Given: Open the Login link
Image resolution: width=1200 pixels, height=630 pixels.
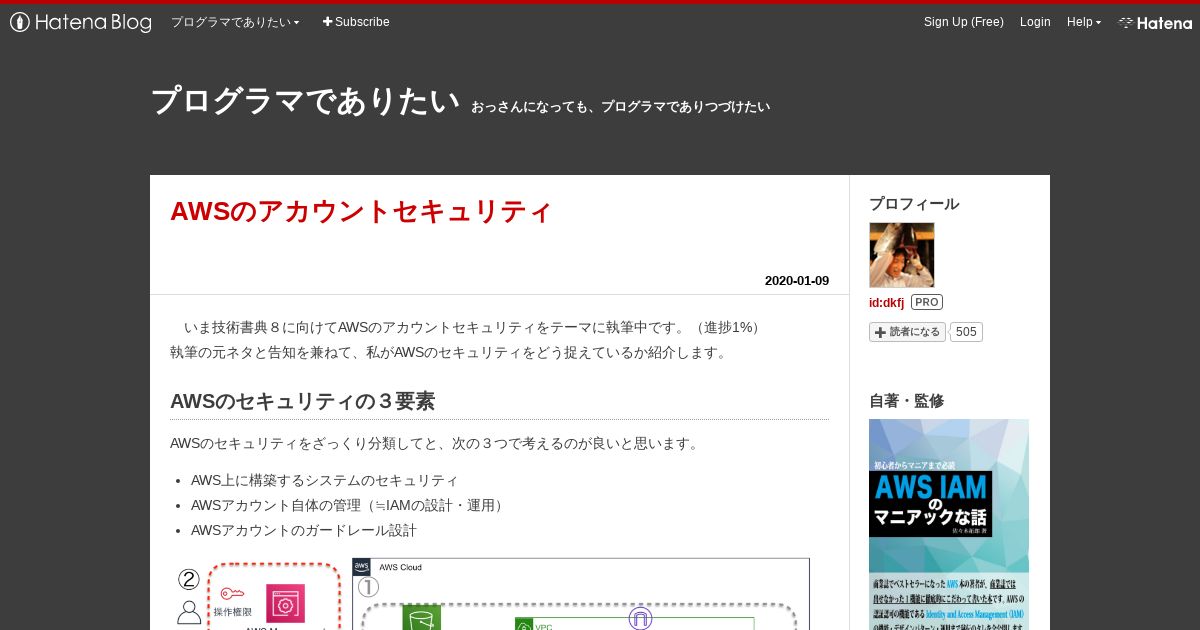Looking at the screenshot, I should [1035, 22].
